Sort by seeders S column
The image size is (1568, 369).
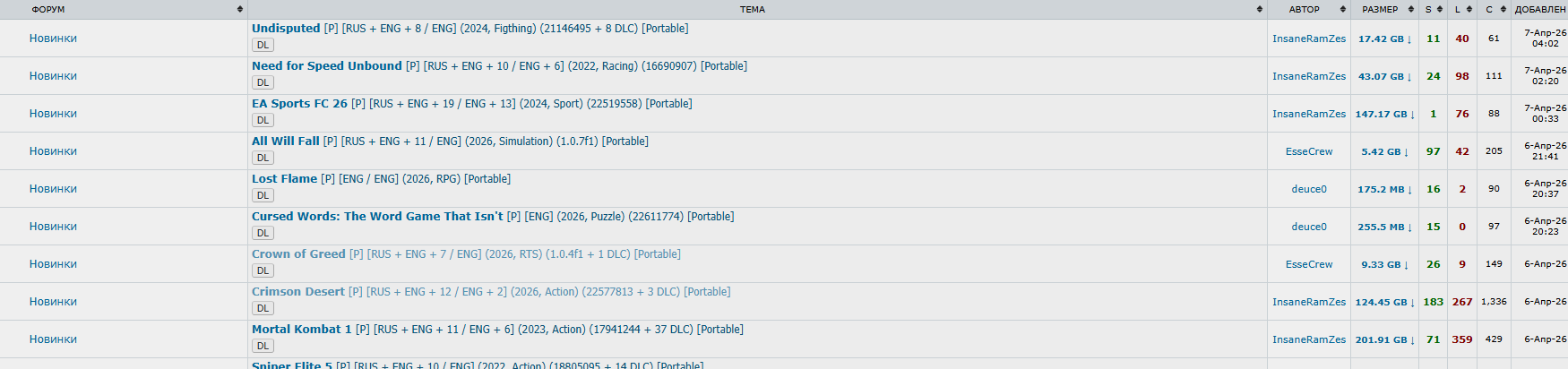[1428, 9]
